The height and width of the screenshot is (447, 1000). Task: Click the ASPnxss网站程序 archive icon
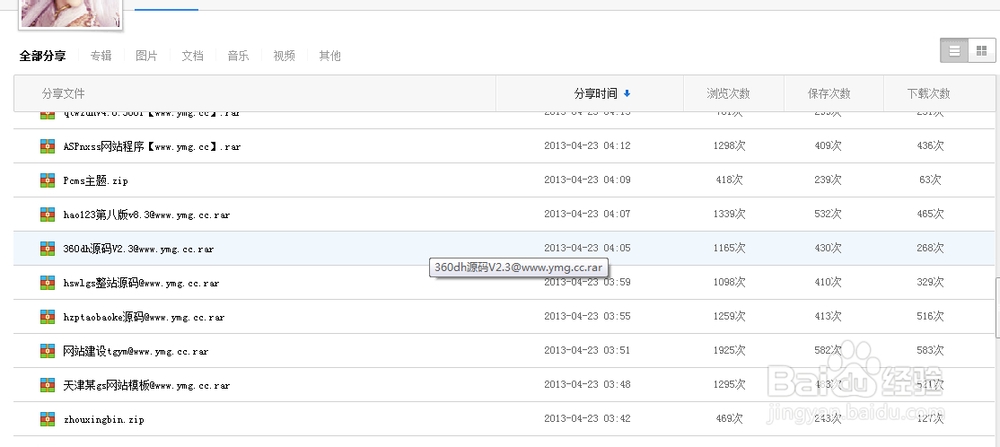pos(47,146)
